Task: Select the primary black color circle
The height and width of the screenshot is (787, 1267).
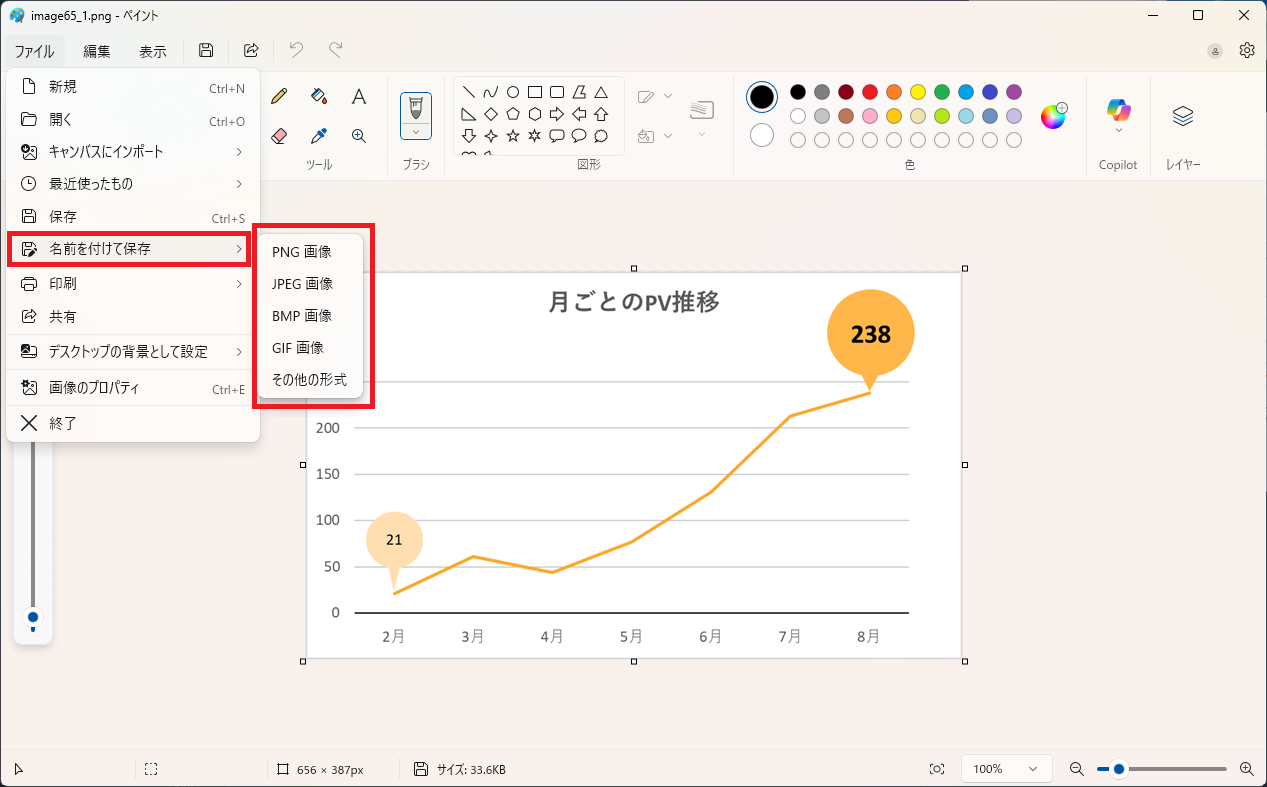Action: pos(762,97)
